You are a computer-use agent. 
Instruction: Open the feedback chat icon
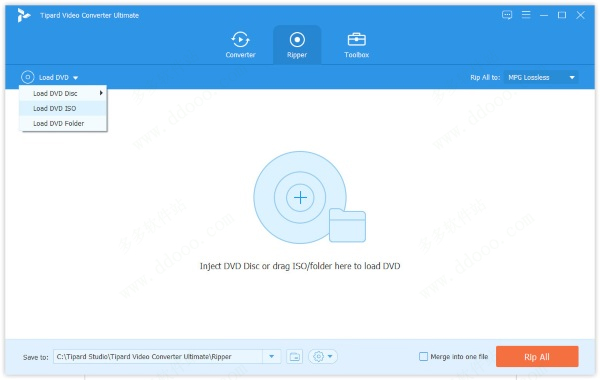pyautogui.click(x=507, y=15)
